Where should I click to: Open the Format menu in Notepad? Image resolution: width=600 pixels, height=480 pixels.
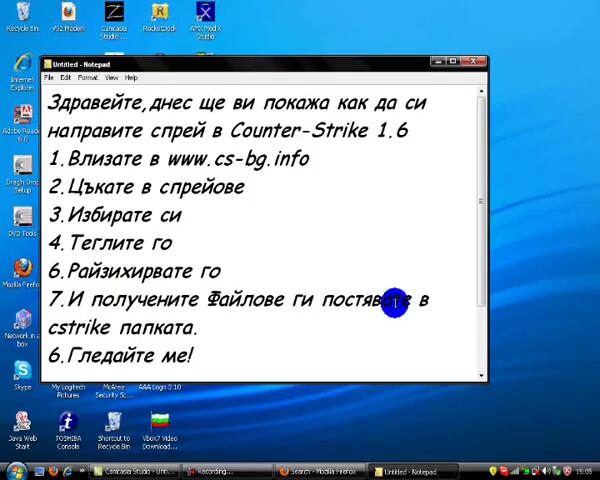point(88,77)
